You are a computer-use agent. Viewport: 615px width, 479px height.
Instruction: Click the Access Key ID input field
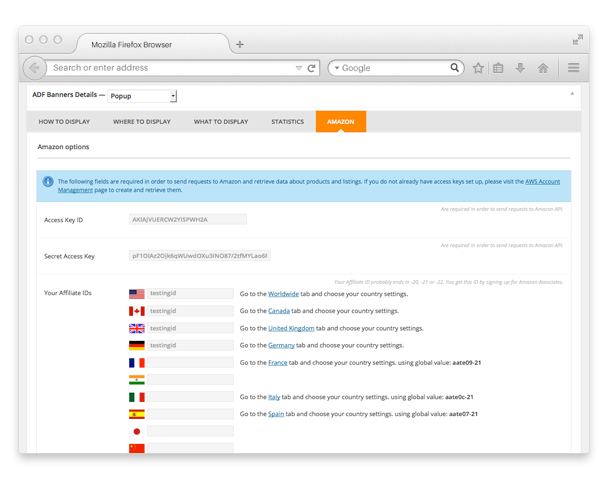pyautogui.click(x=188, y=219)
